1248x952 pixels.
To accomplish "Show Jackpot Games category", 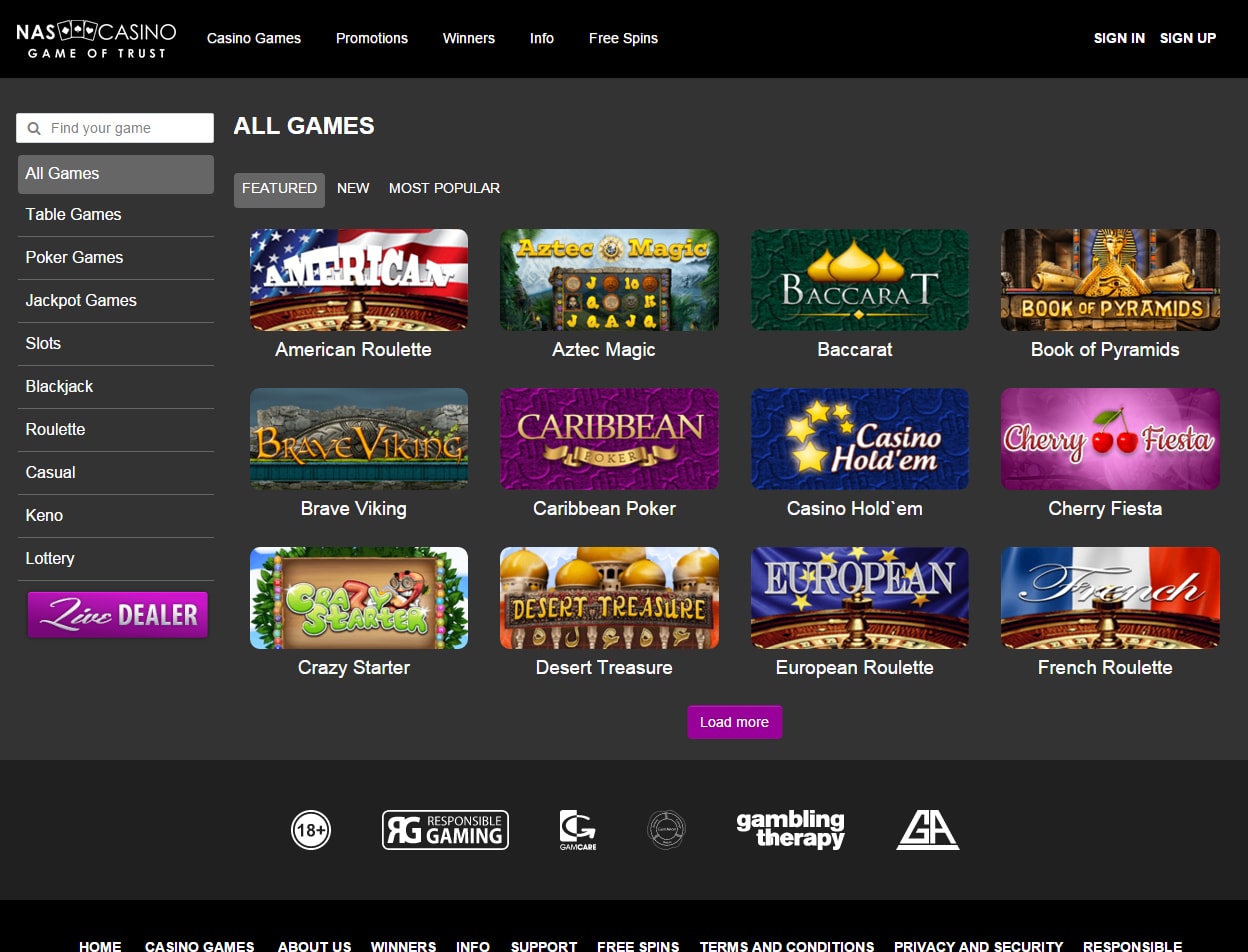I will 116,301.
